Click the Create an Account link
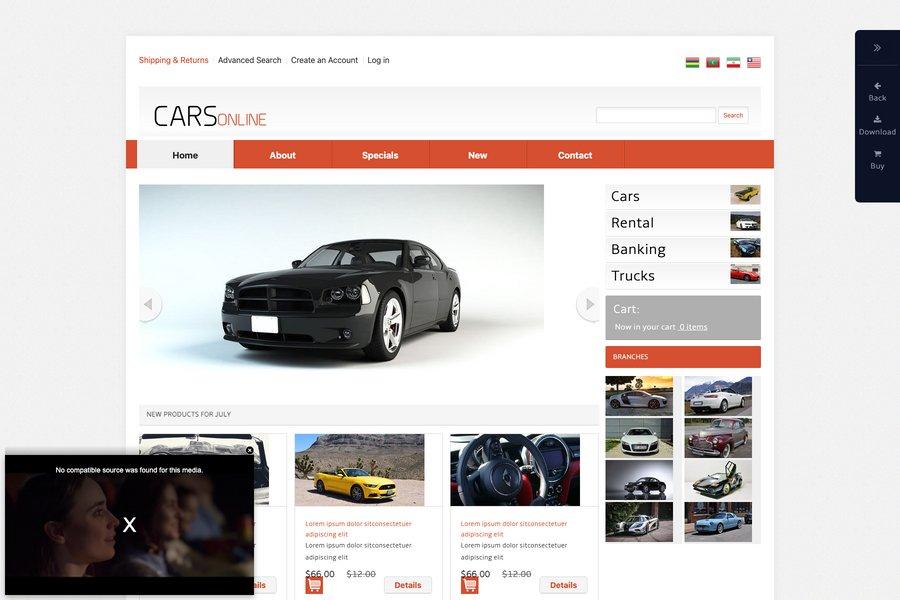The width and height of the screenshot is (900, 600). pos(324,60)
